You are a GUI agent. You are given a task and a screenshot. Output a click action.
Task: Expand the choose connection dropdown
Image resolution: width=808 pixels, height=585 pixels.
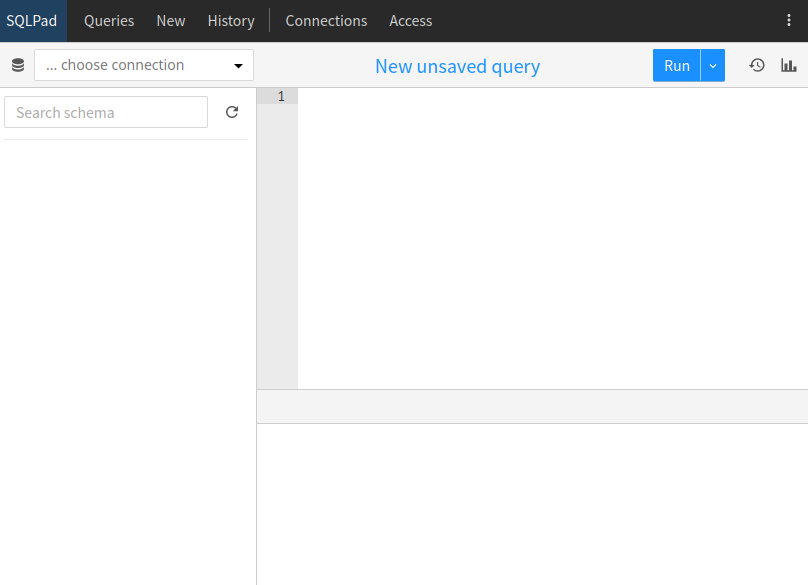144,66
